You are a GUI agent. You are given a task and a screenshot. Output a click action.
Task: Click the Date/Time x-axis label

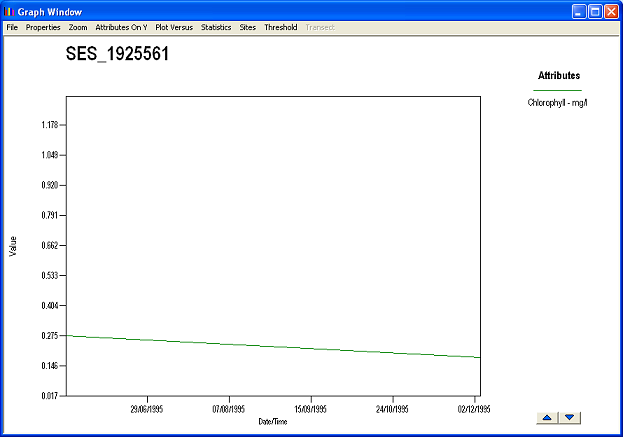(x=273, y=421)
